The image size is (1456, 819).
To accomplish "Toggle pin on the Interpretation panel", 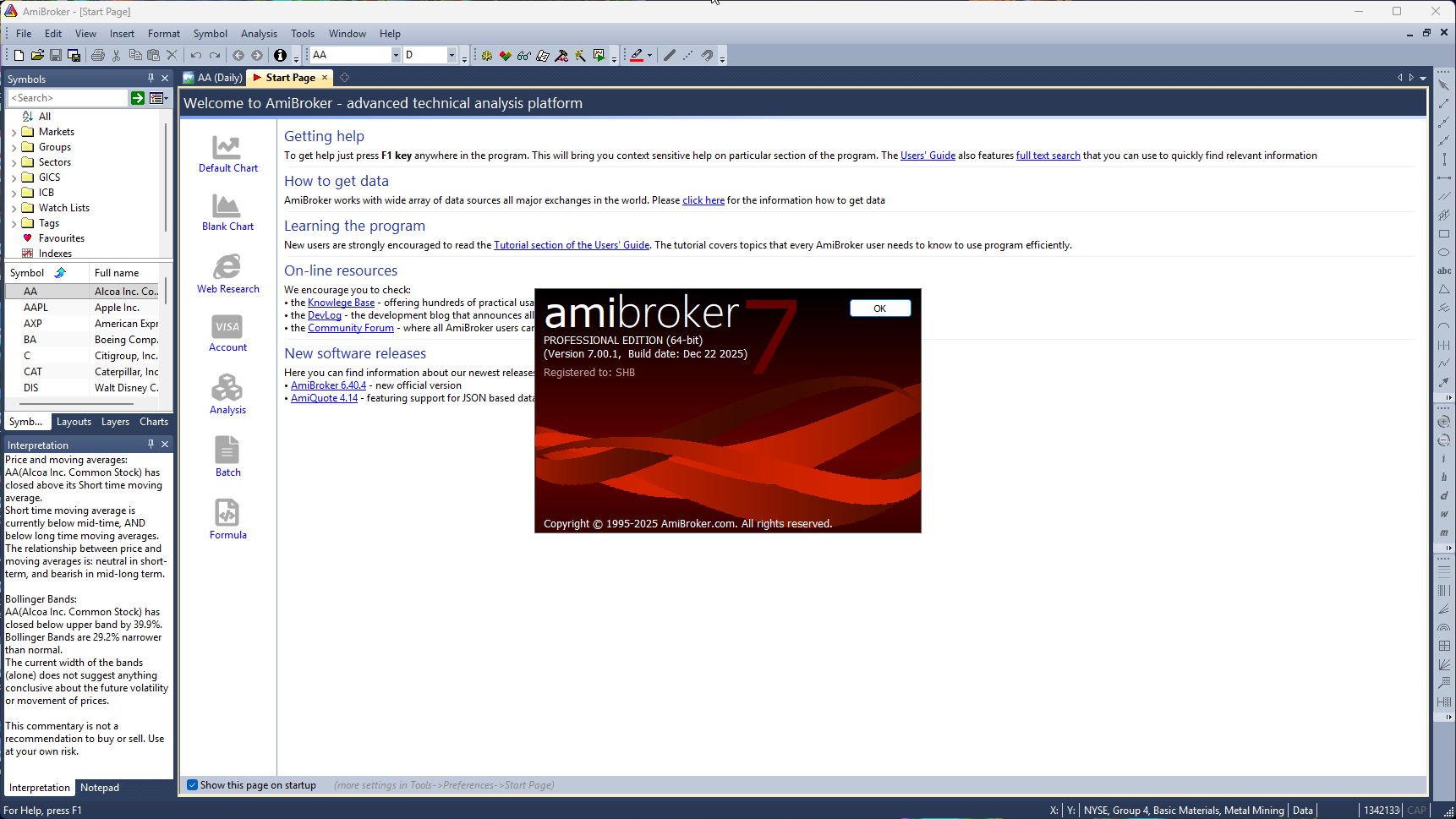I will coord(151,444).
